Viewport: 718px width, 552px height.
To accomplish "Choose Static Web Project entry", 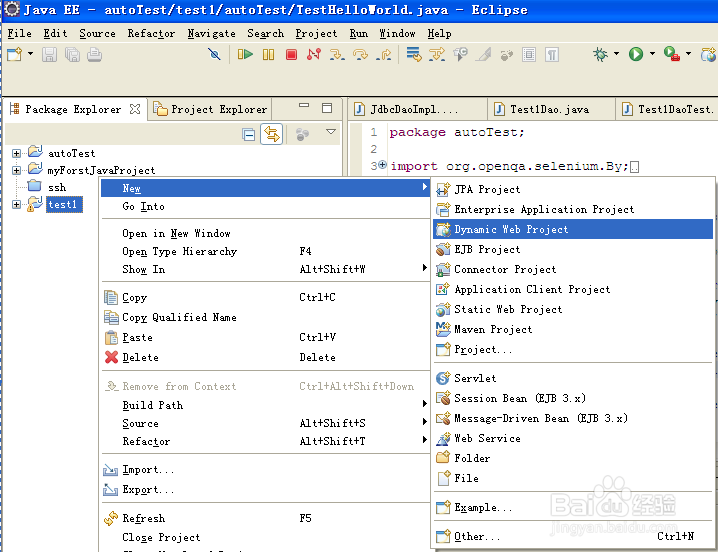I will click(x=572, y=309).
